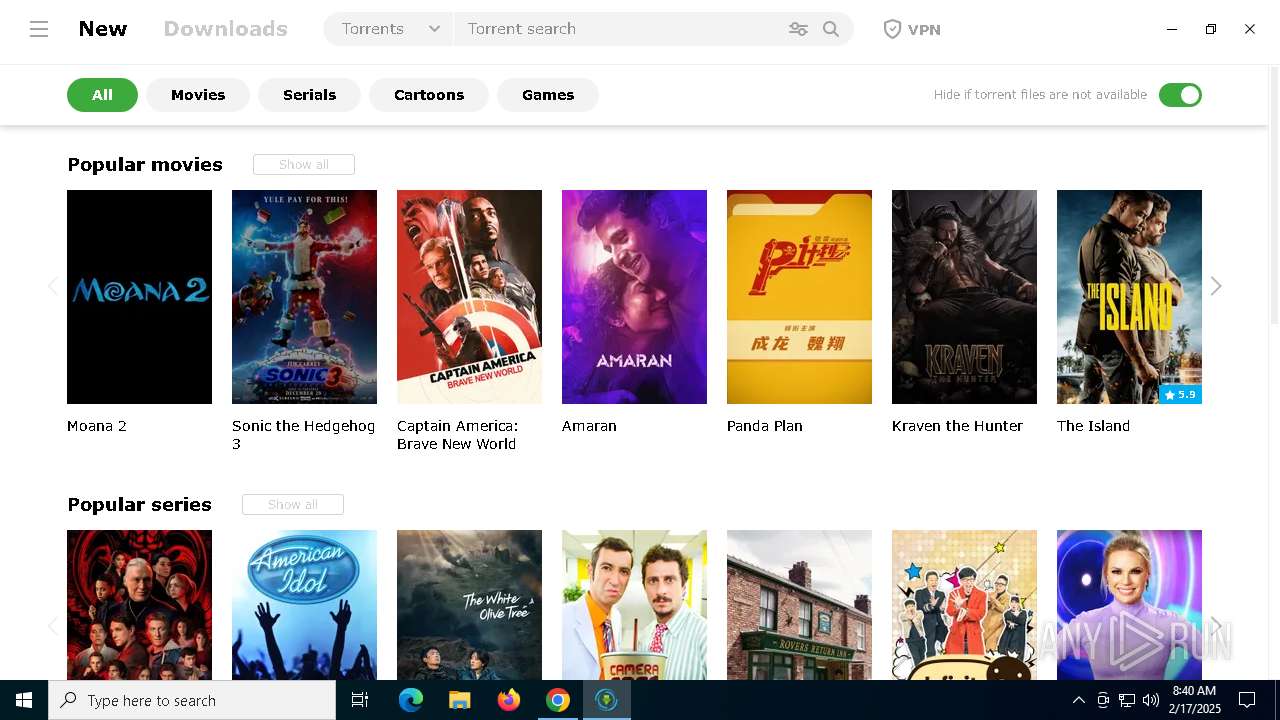Open the Captain America poster
Viewport: 1280px width, 720px height.
(x=469, y=297)
